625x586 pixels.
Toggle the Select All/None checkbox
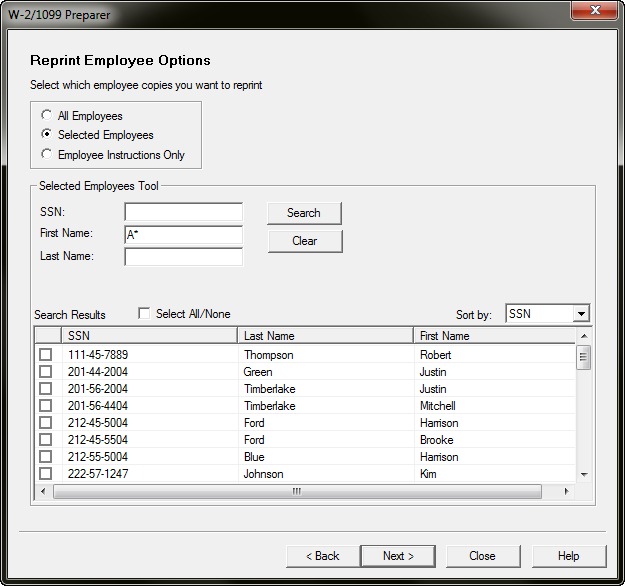[144, 314]
